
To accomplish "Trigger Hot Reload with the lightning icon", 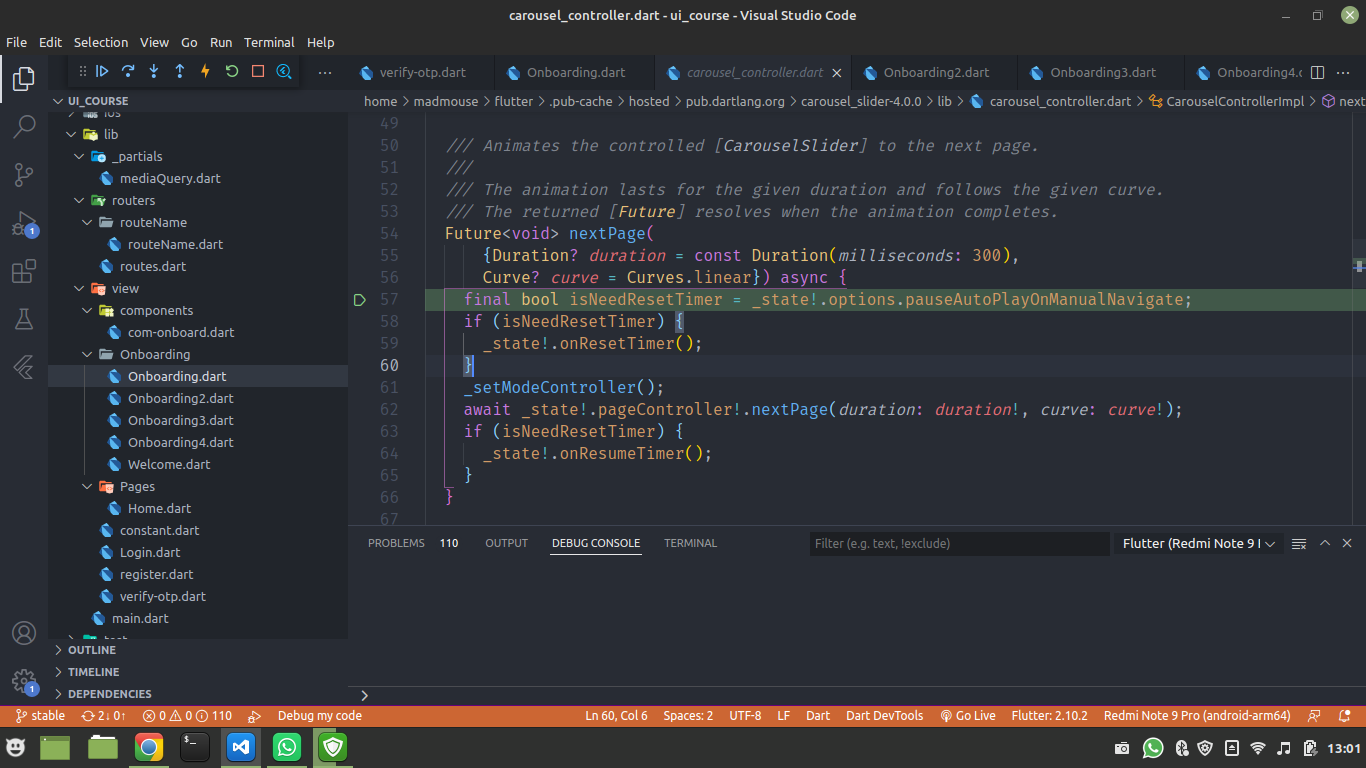I will (x=204, y=71).
